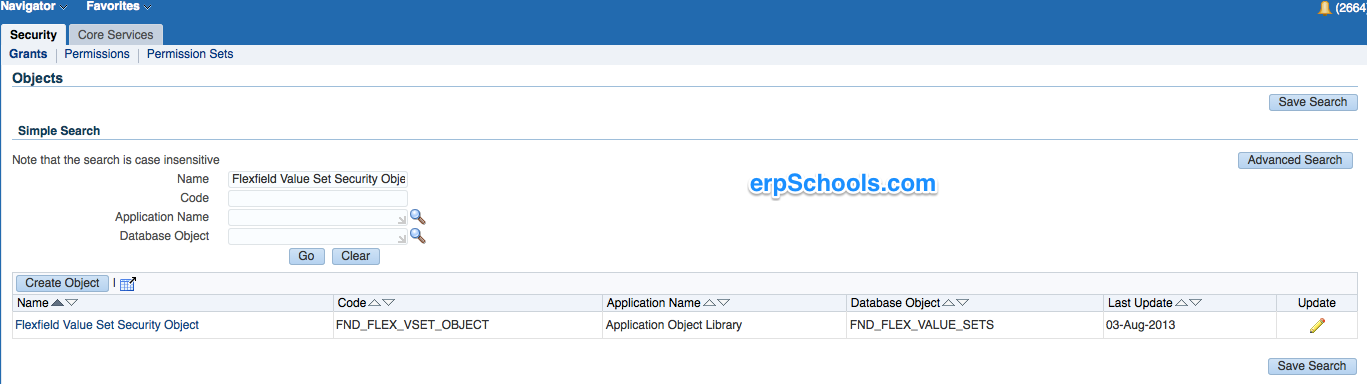The height and width of the screenshot is (384, 1367).
Task: Open Database Object search magnifier
Action: [418, 236]
